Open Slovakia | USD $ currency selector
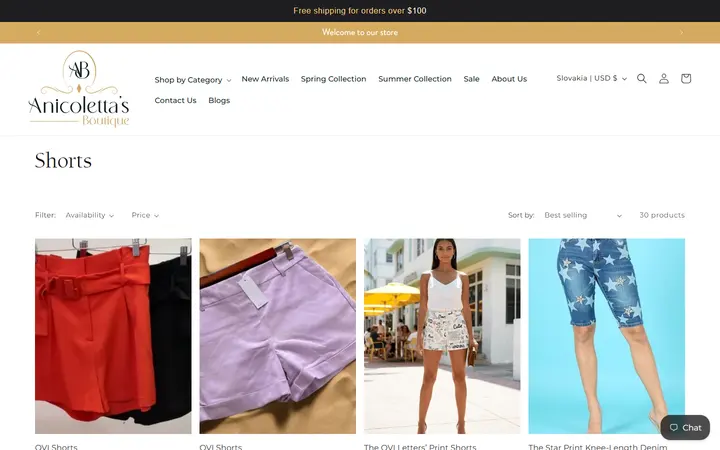 591,79
